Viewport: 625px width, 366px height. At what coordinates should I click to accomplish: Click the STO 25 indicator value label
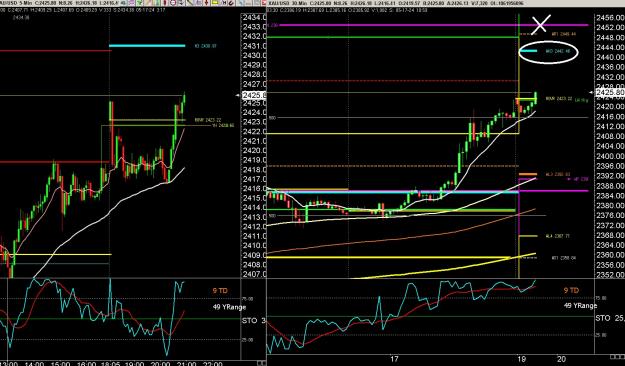610,318
